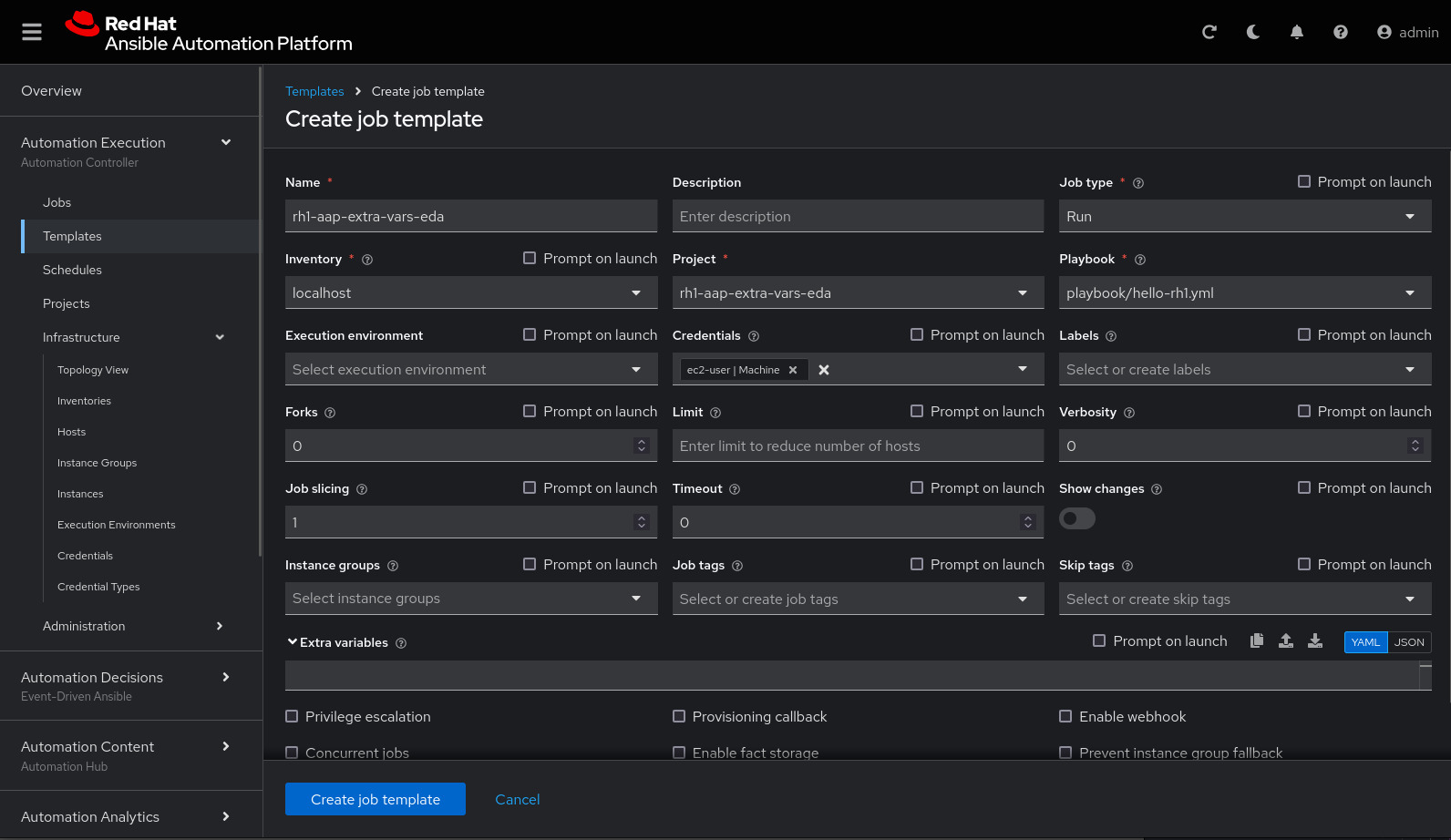Switch extra variables to YAML

pos(1365,642)
